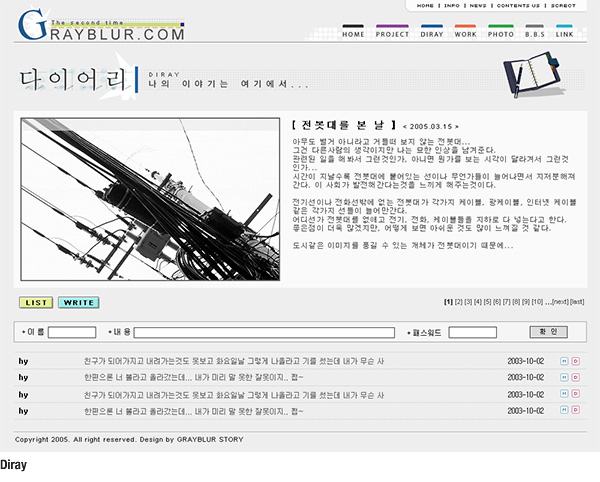The height and width of the screenshot is (482, 600).
Task: Open the B.B.S menu item
Action: [x=535, y=32]
